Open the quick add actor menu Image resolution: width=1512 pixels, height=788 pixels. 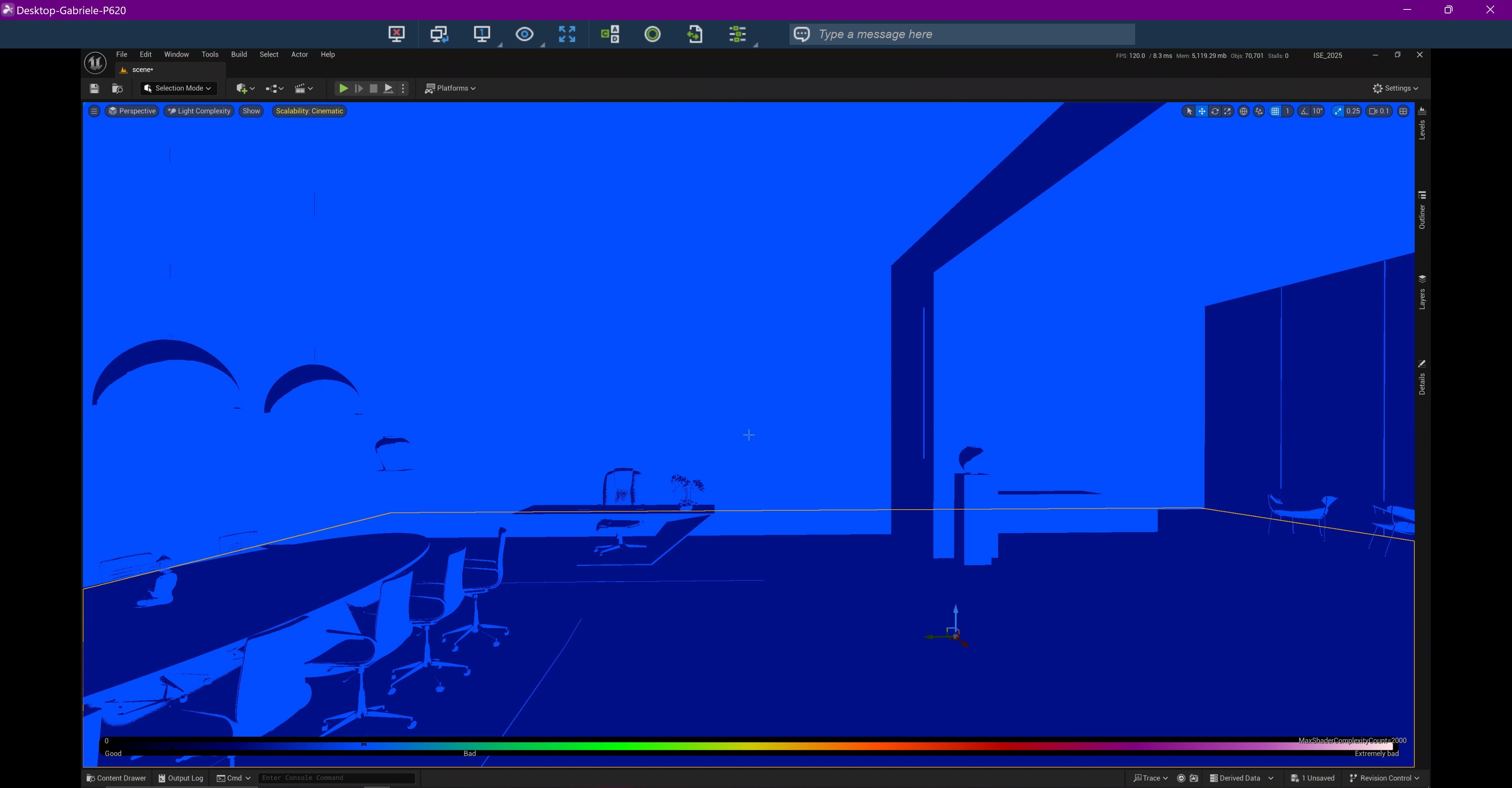coord(245,88)
